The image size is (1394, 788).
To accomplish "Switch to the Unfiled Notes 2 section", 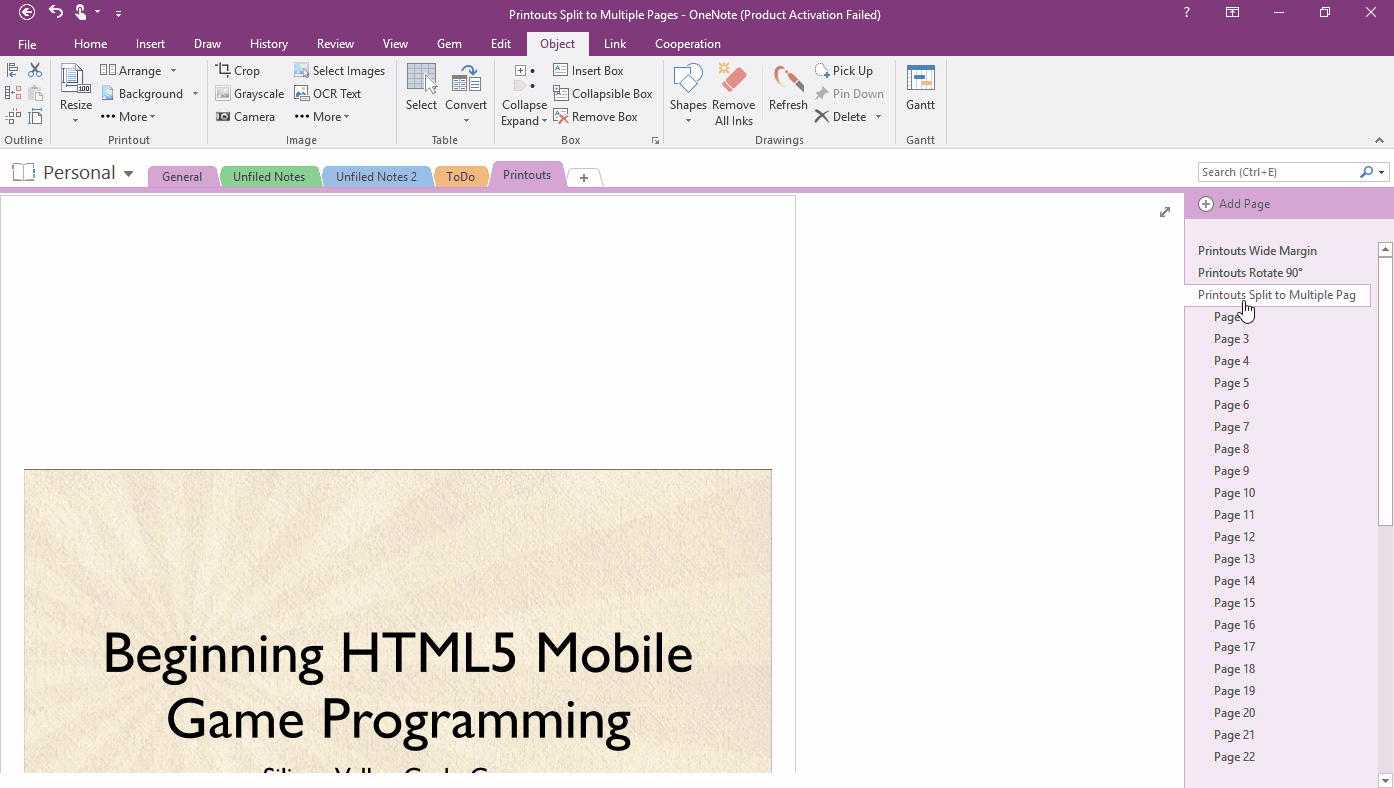I will [376, 177].
